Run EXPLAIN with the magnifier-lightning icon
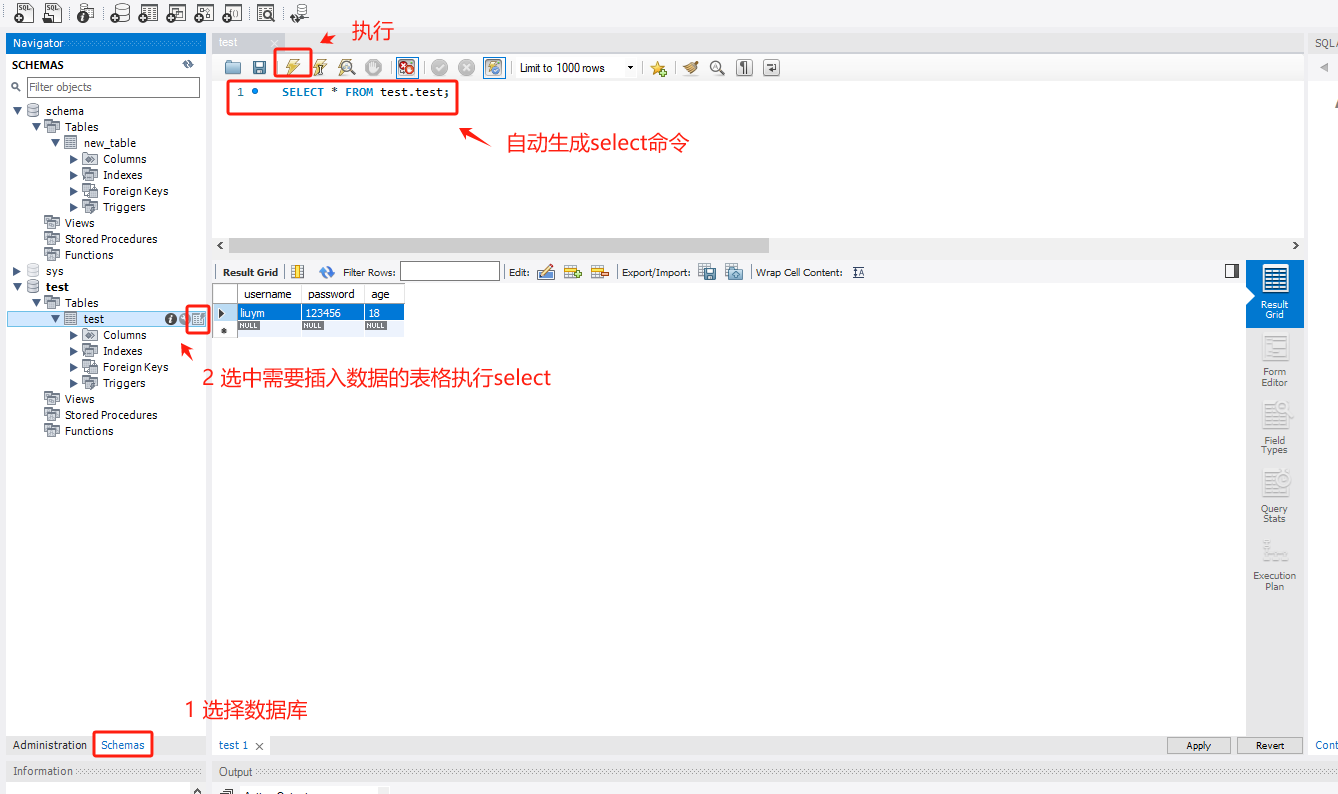The width and height of the screenshot is (1338, 794). [x=346, y=67]
